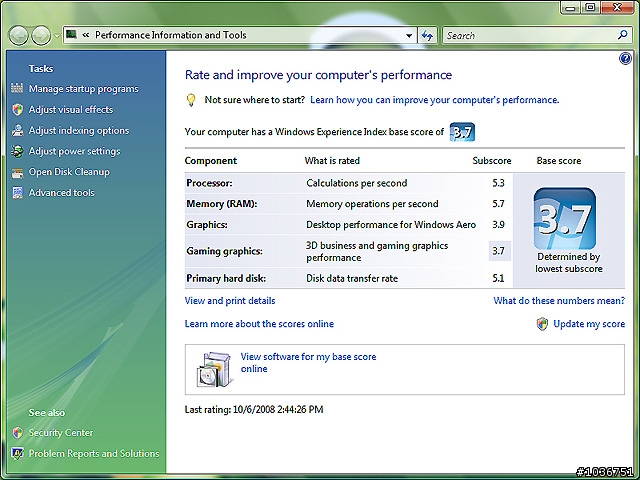Open recent pages dropdown beside Forward button
The width and height of the screenshot is (640, 480).
coord(57,36)
